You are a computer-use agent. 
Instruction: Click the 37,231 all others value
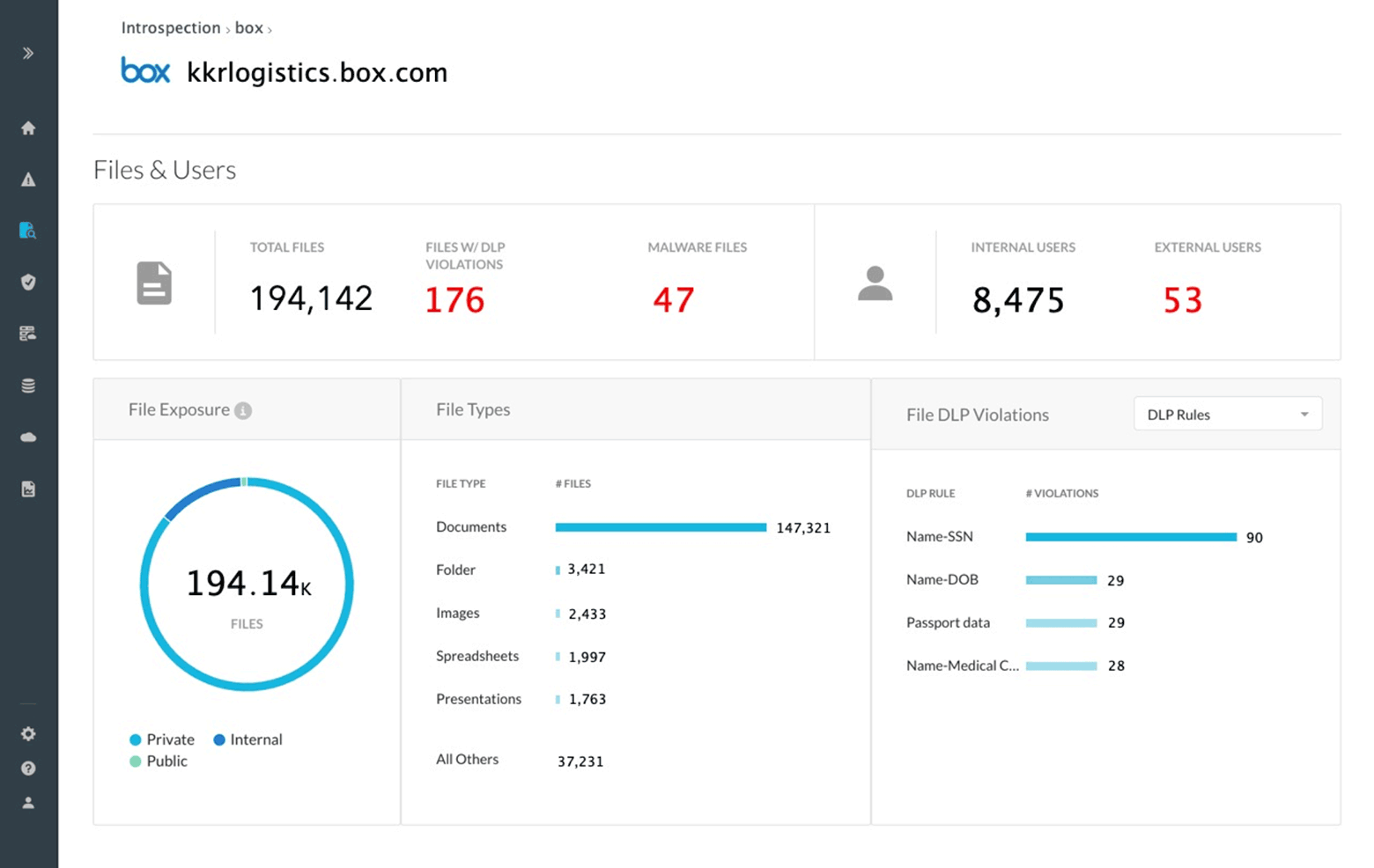[580, 761]
